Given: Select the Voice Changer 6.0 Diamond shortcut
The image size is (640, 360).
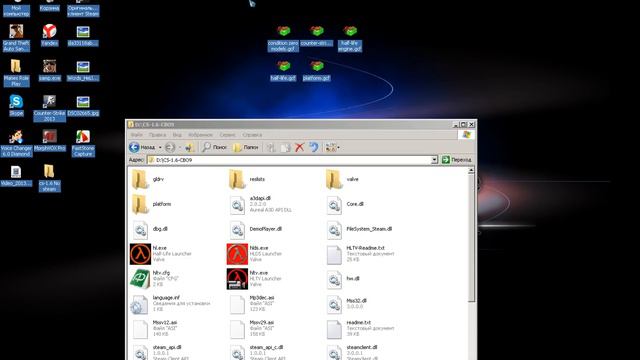Looking at the screenshot, I should 16,143.
